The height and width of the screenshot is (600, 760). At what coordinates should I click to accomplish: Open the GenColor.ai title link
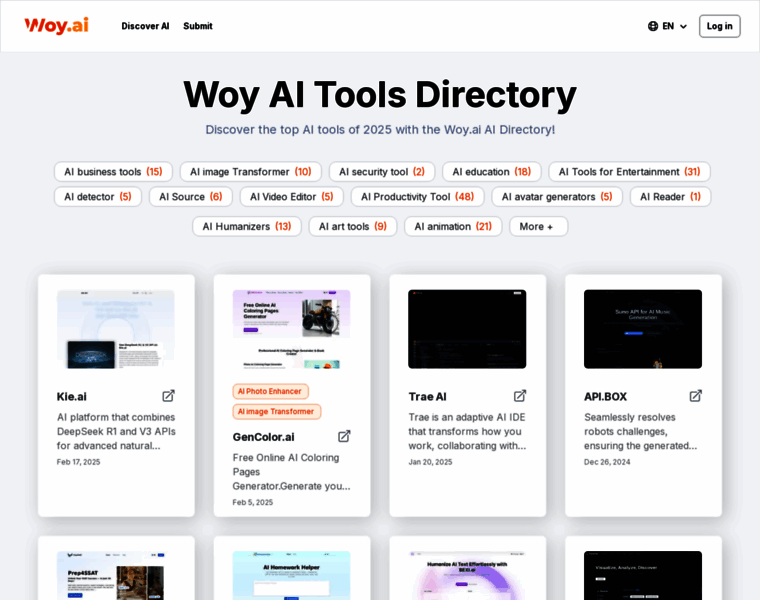(x=263, y=437)
